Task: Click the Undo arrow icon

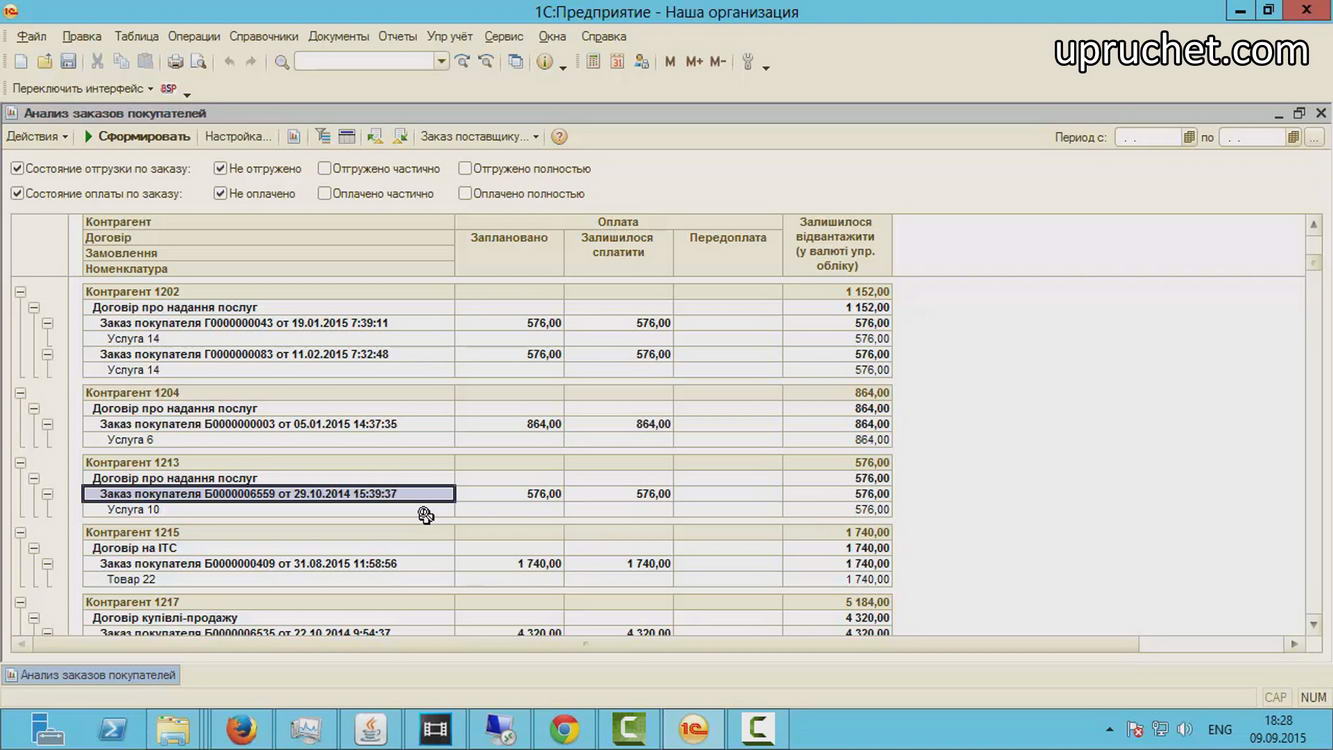Action: [x=229, y=62]
